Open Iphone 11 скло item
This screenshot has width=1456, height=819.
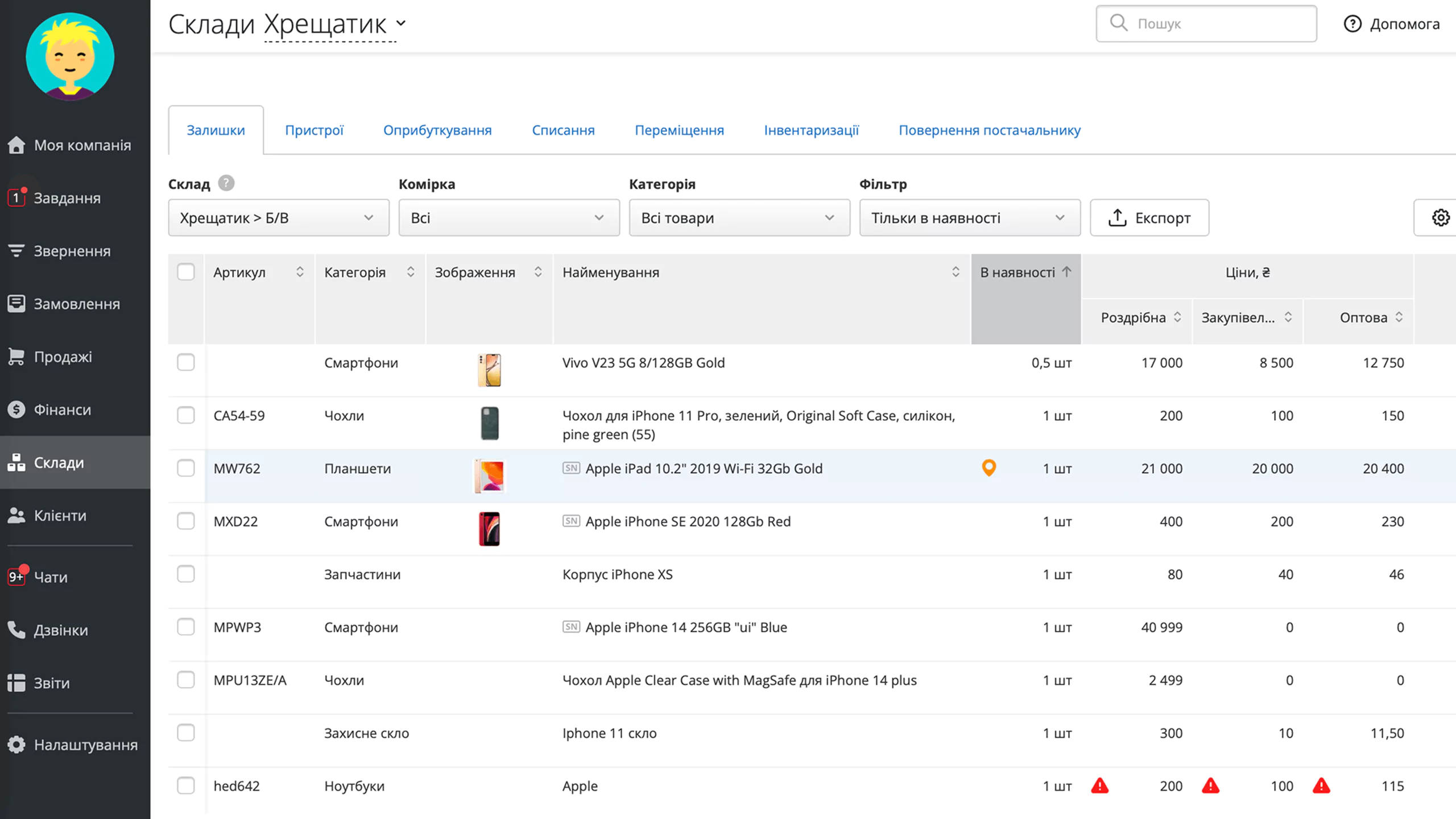(x=609, y=733)
